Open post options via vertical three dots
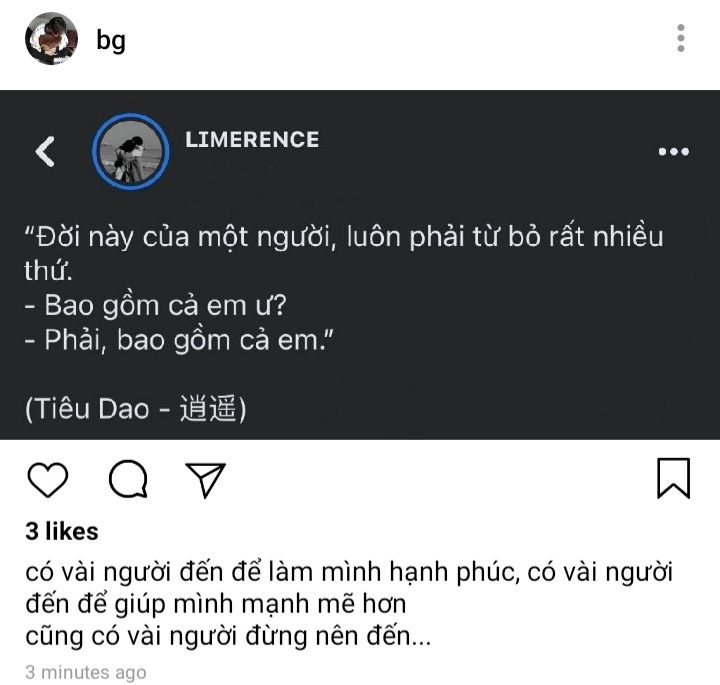Image resolution: width=720 pixels, height=685 pixels. 681,38
